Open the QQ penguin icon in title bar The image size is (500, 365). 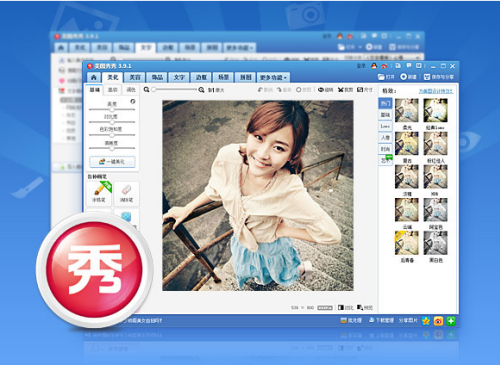pyautogui.click(x=374, y=66)
